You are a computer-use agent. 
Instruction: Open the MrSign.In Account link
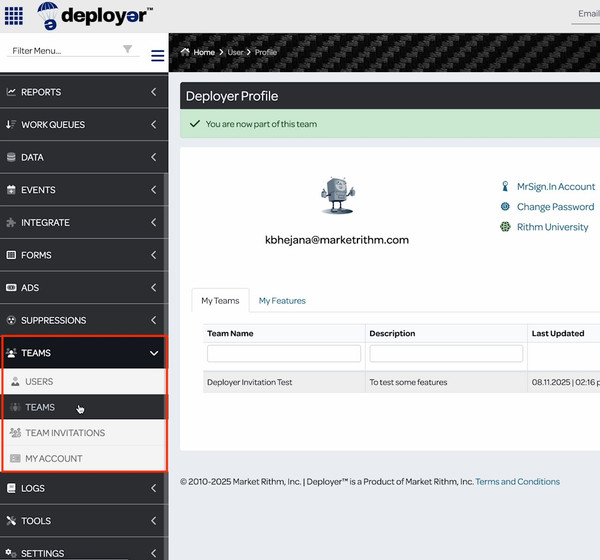tap(556, 186)
